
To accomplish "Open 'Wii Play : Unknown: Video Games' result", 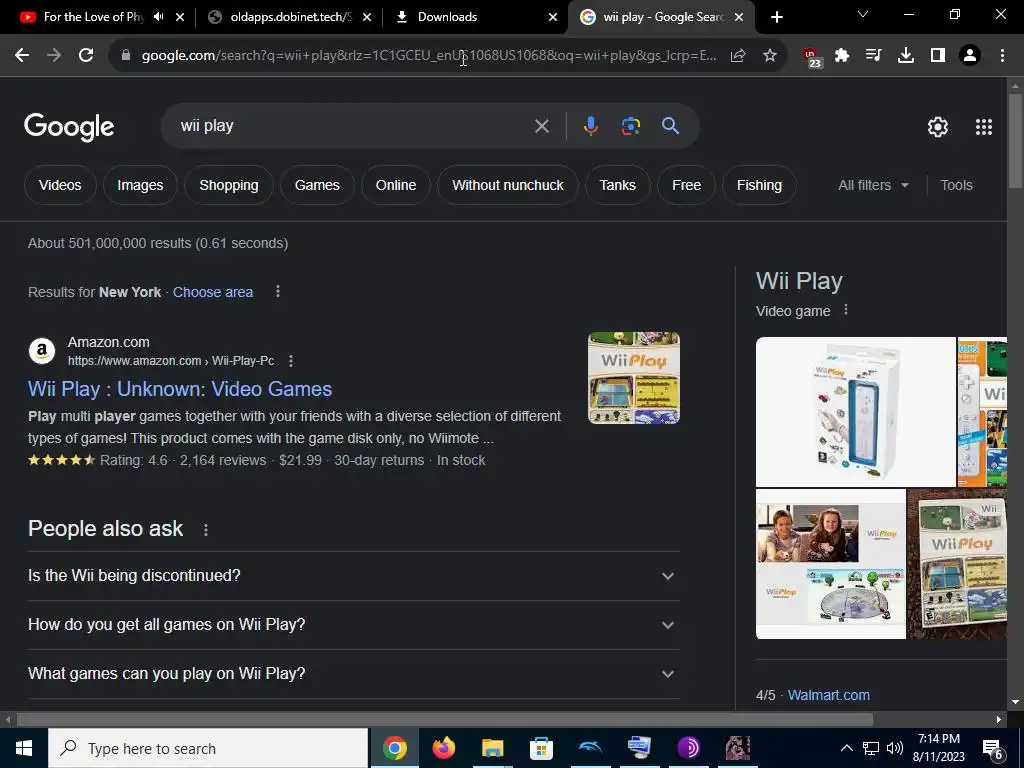I will 180,389.
